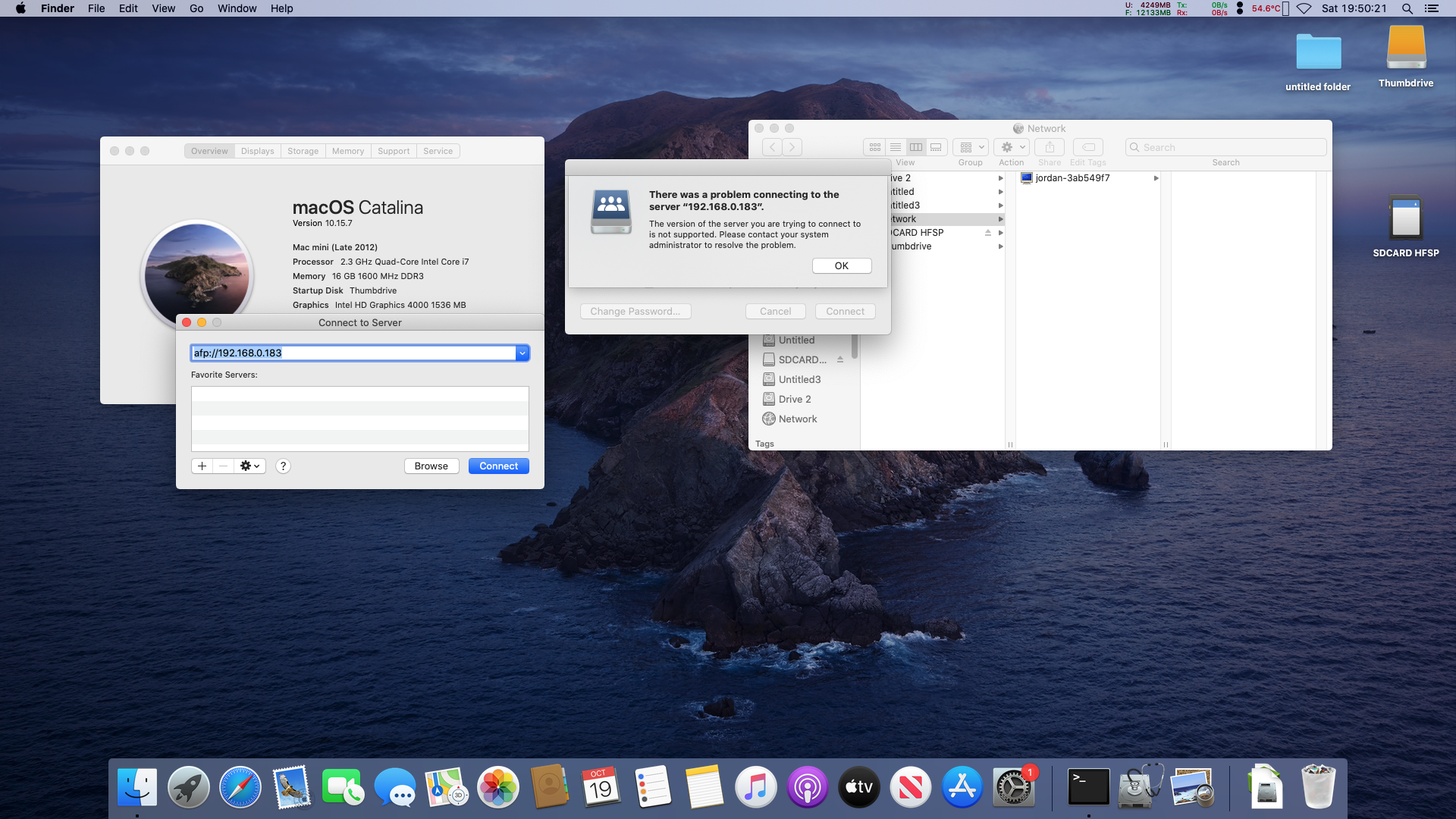Switch to Support tab in About This Mac
The image size is (1456, 819).
coord(394,151)
